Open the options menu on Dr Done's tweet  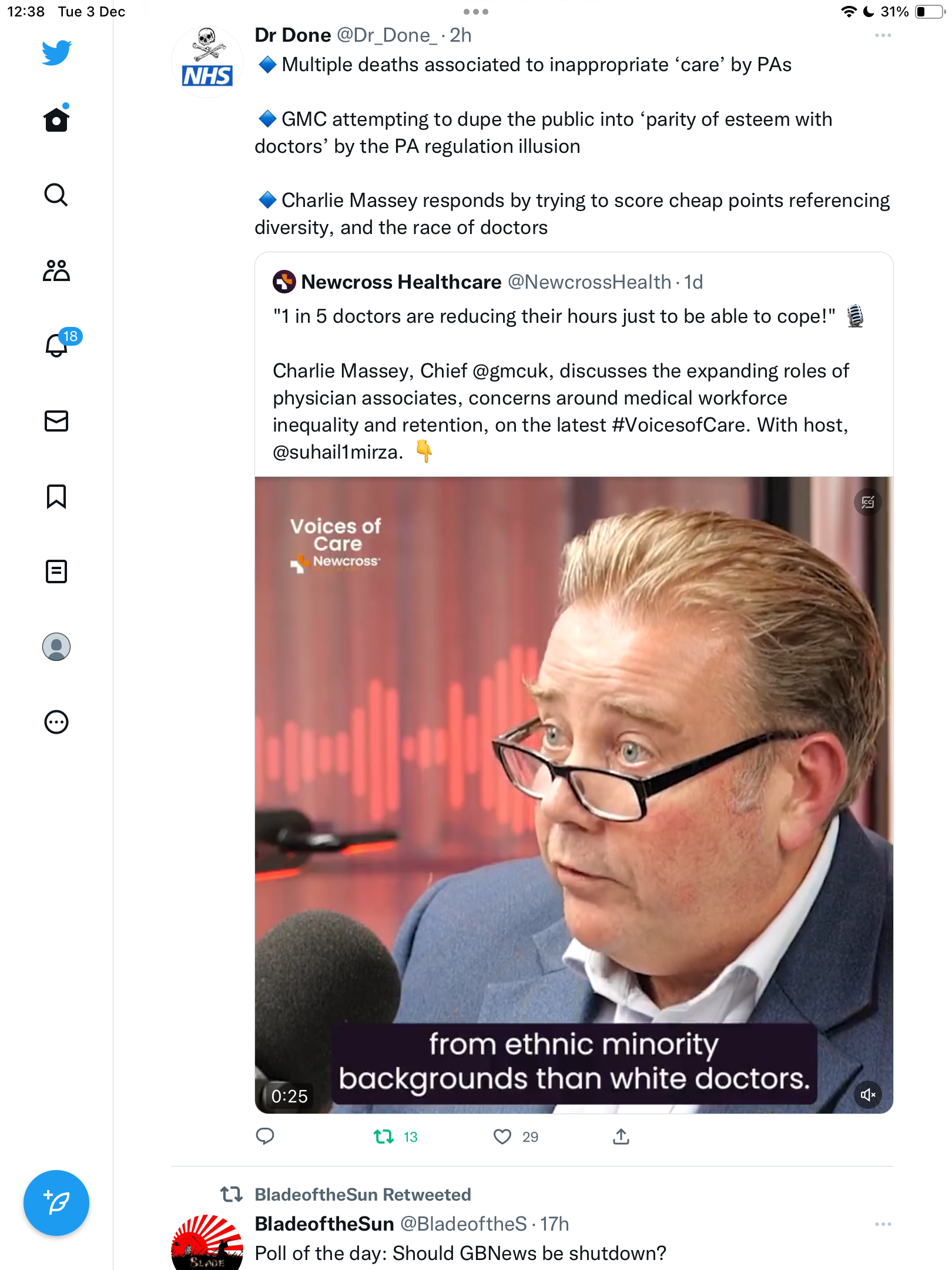coord(883,36)
